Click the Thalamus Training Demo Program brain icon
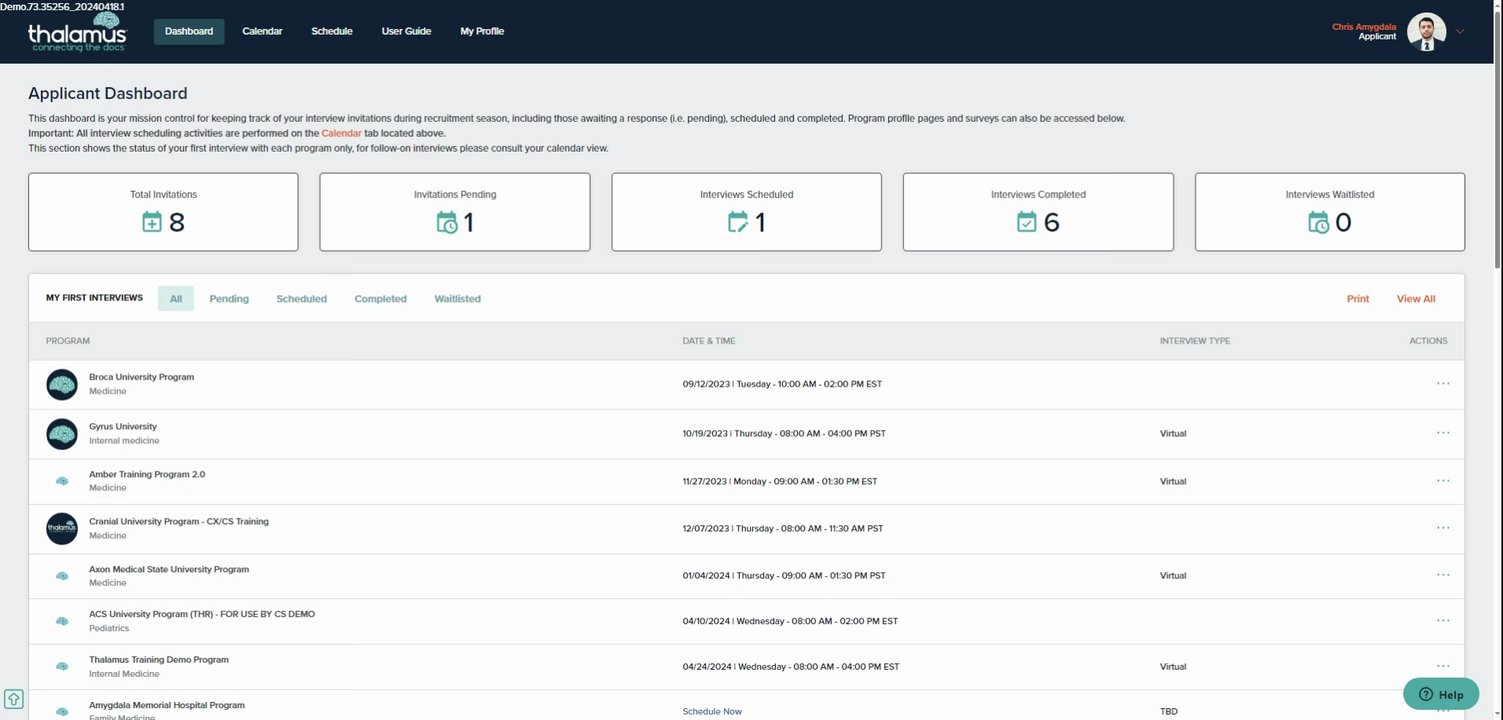This screenshot has width=1503, height=720. click(x=62, y=667)
